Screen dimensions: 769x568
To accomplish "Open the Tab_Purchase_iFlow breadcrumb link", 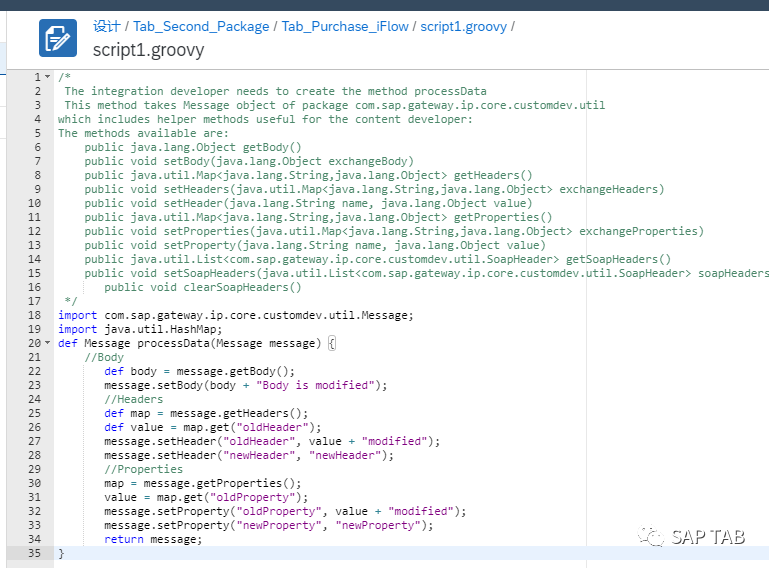I will coord(345,26).
